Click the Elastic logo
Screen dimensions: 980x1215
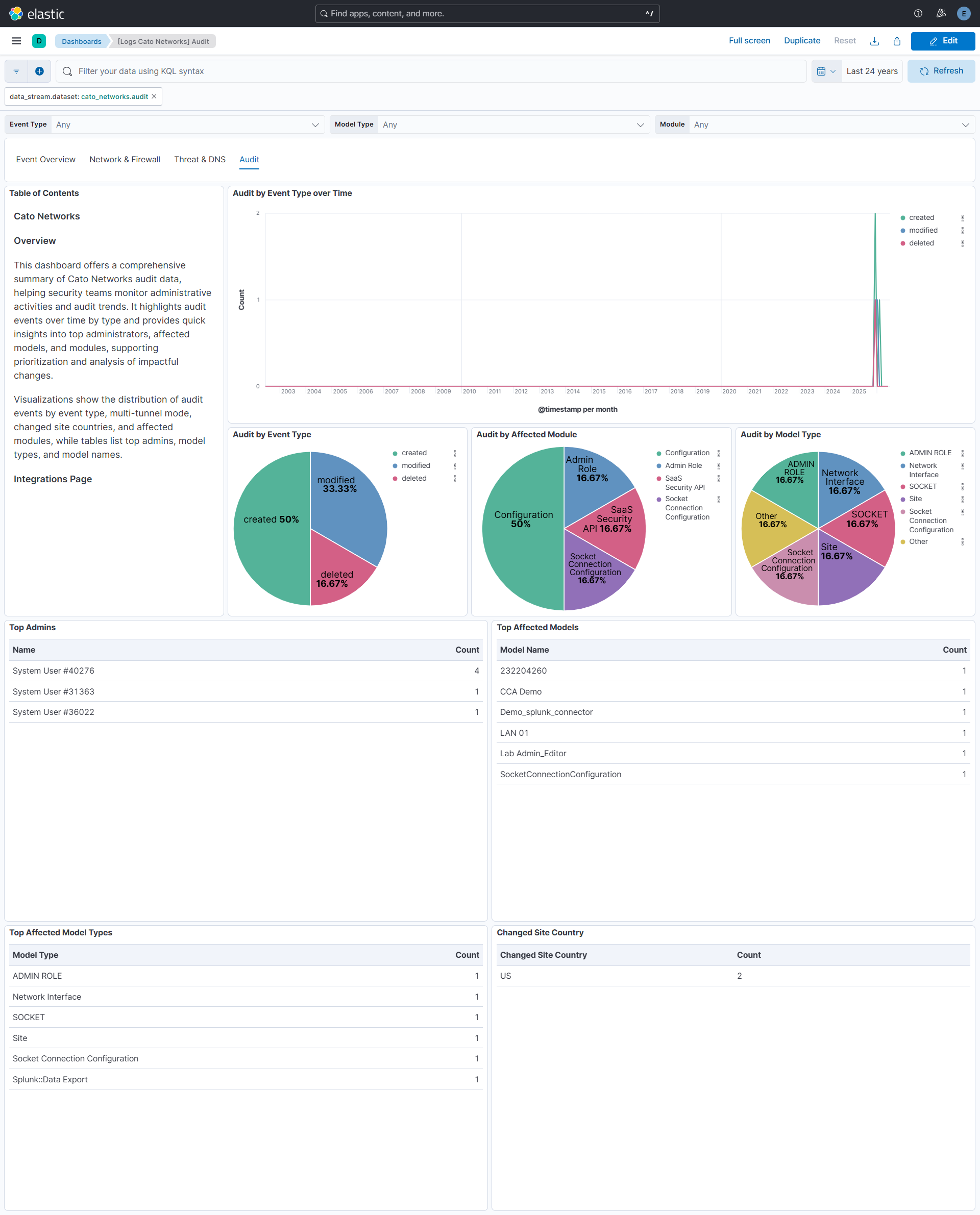tap(37, 14)
